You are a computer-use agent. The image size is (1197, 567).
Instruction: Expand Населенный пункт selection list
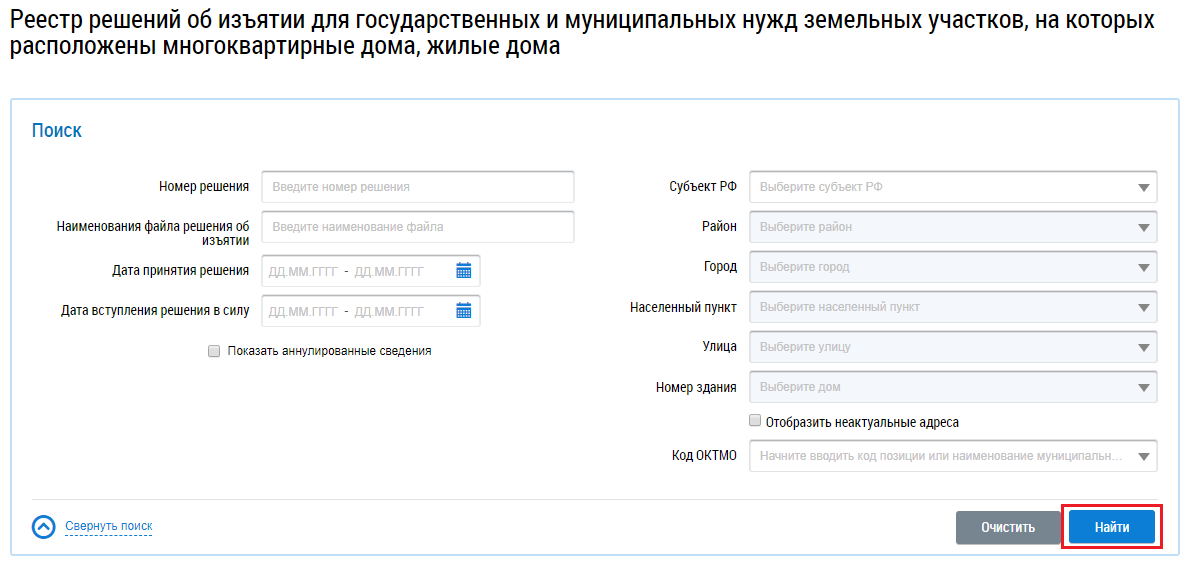tap(1143, 307)
